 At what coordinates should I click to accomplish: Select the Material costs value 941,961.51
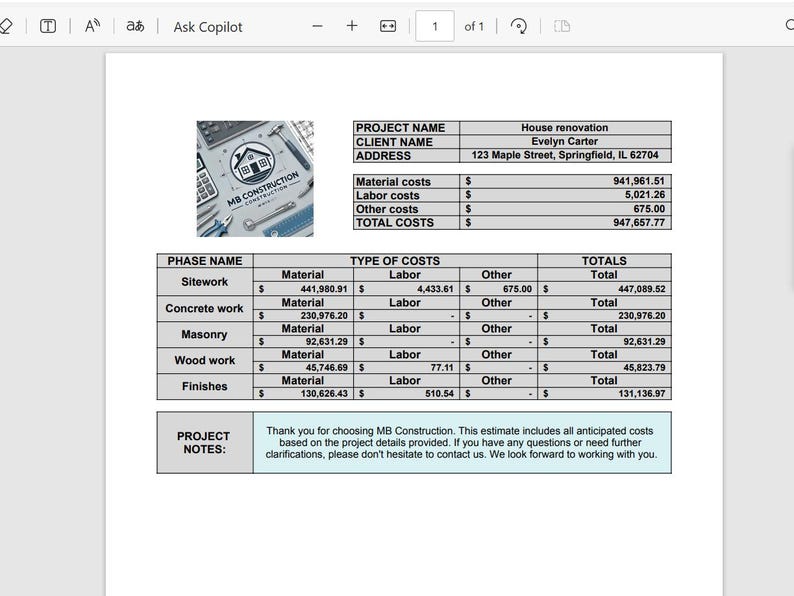(639, 181)
